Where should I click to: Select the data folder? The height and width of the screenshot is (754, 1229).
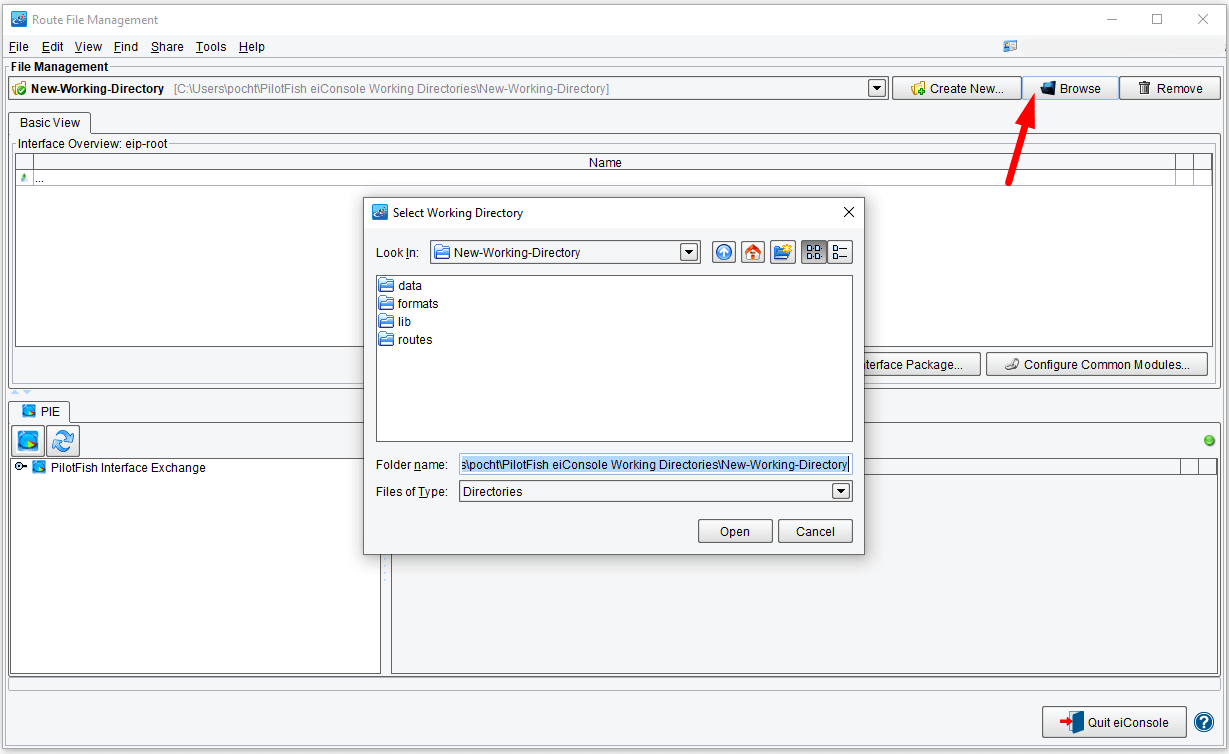400,285
